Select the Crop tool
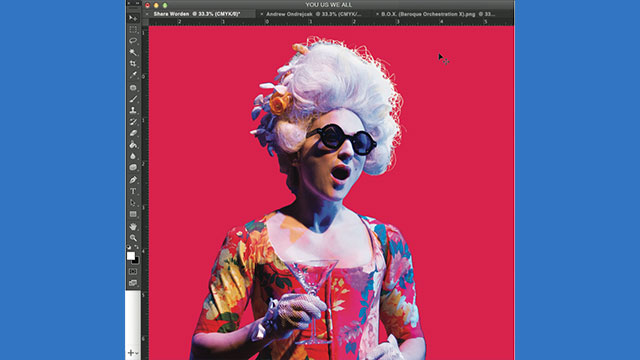This screenshot has height=360, width=640. tap(133, 64)
